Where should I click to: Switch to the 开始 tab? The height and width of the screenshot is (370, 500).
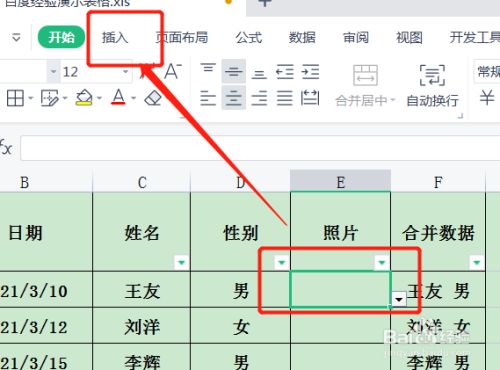[x=61, y=37]
